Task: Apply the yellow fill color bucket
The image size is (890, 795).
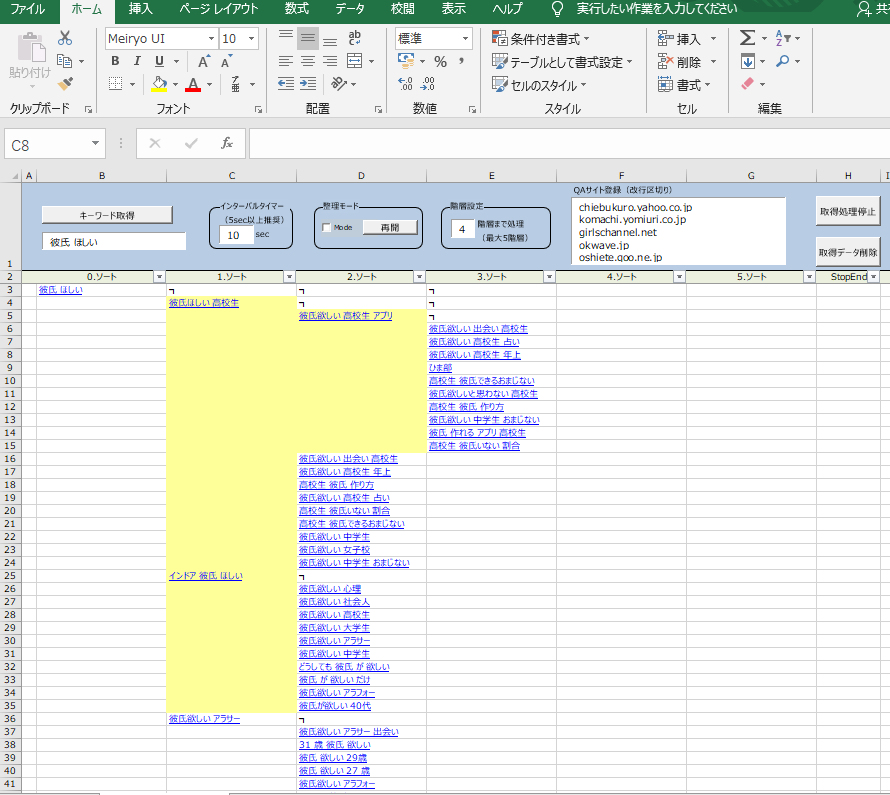Action: coord(159,84)
